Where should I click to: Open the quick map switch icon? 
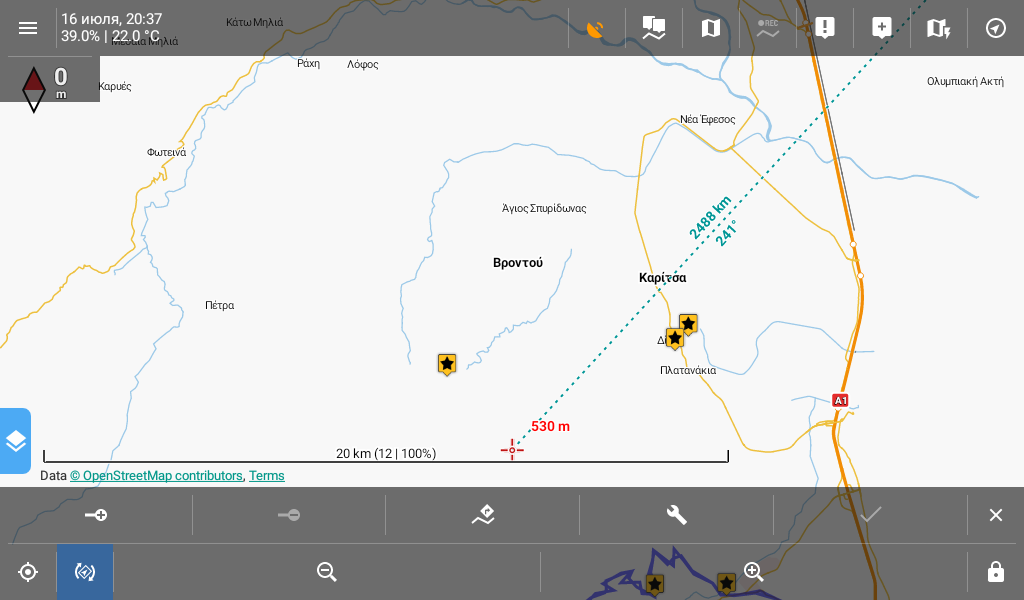click(939, 28)
